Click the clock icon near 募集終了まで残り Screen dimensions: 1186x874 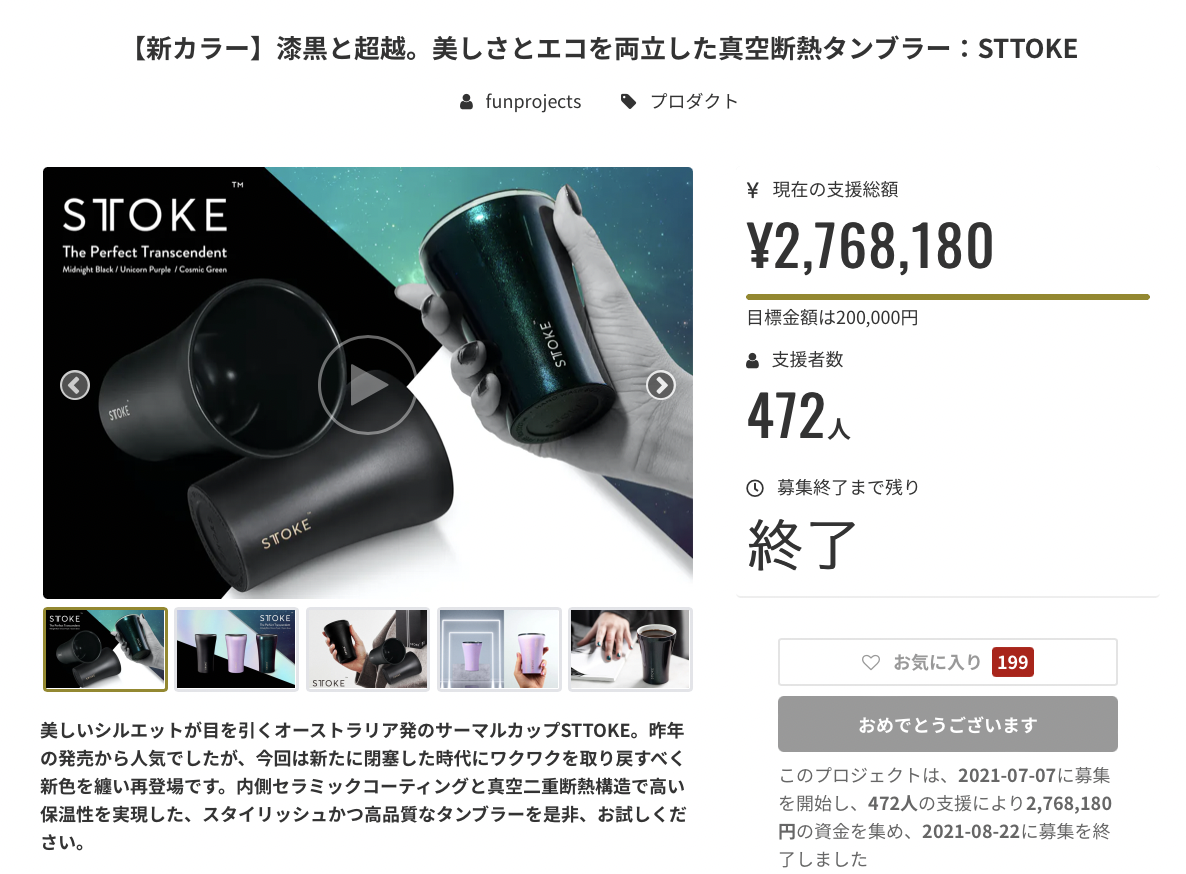point(755,488)
